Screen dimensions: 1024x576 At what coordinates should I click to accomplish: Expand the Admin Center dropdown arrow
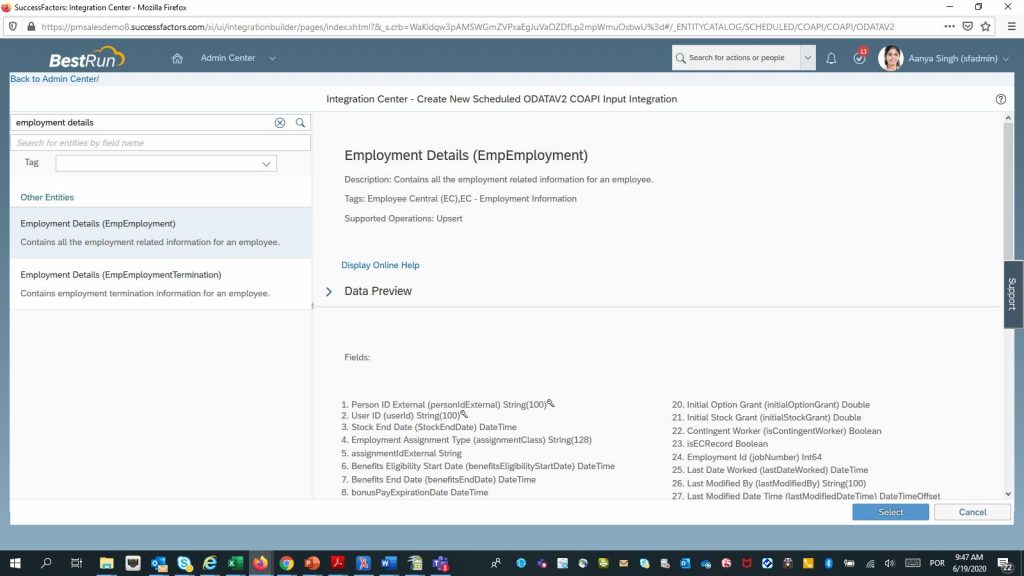click(x=272, y=58)
